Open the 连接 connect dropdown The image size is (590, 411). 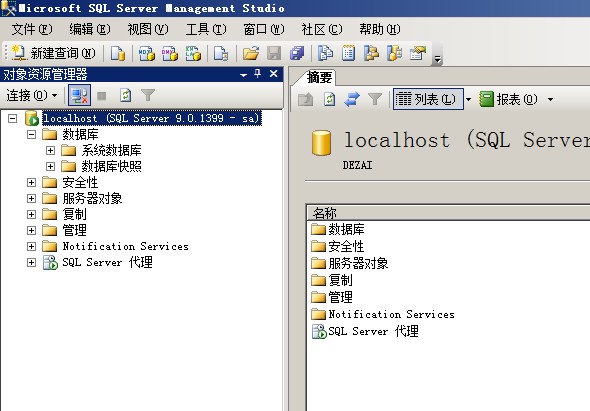click(x=32, y=95)
